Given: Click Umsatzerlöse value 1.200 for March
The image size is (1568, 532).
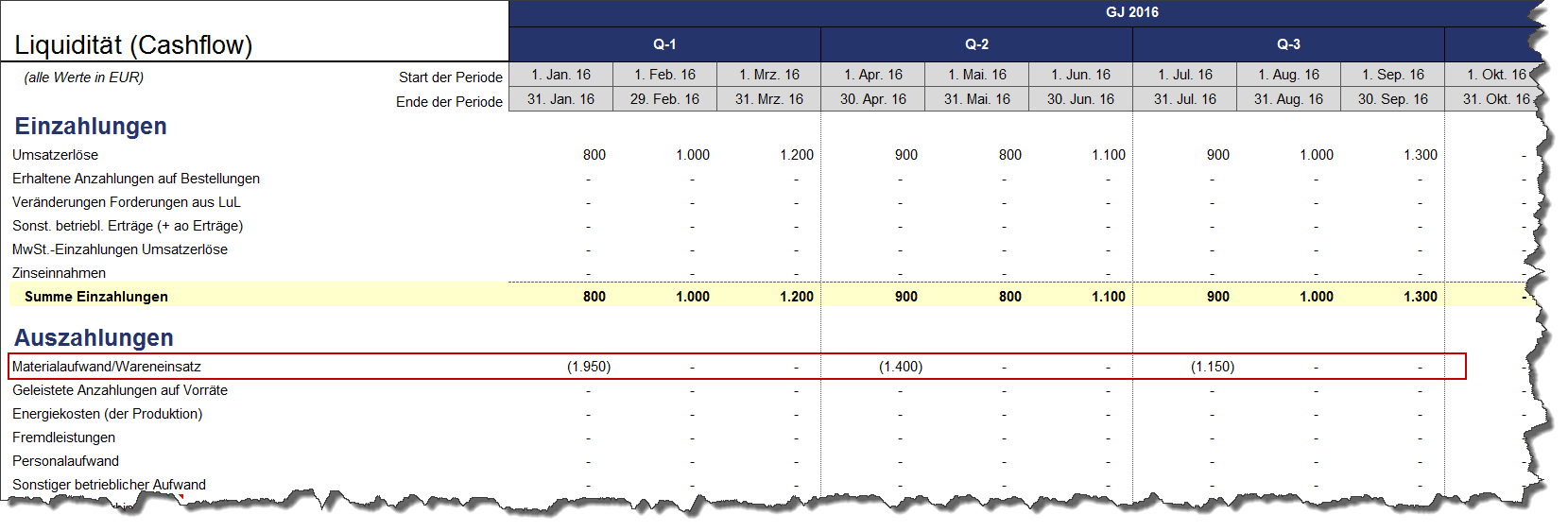Looking at the screenshot, I should click(796, 155).
